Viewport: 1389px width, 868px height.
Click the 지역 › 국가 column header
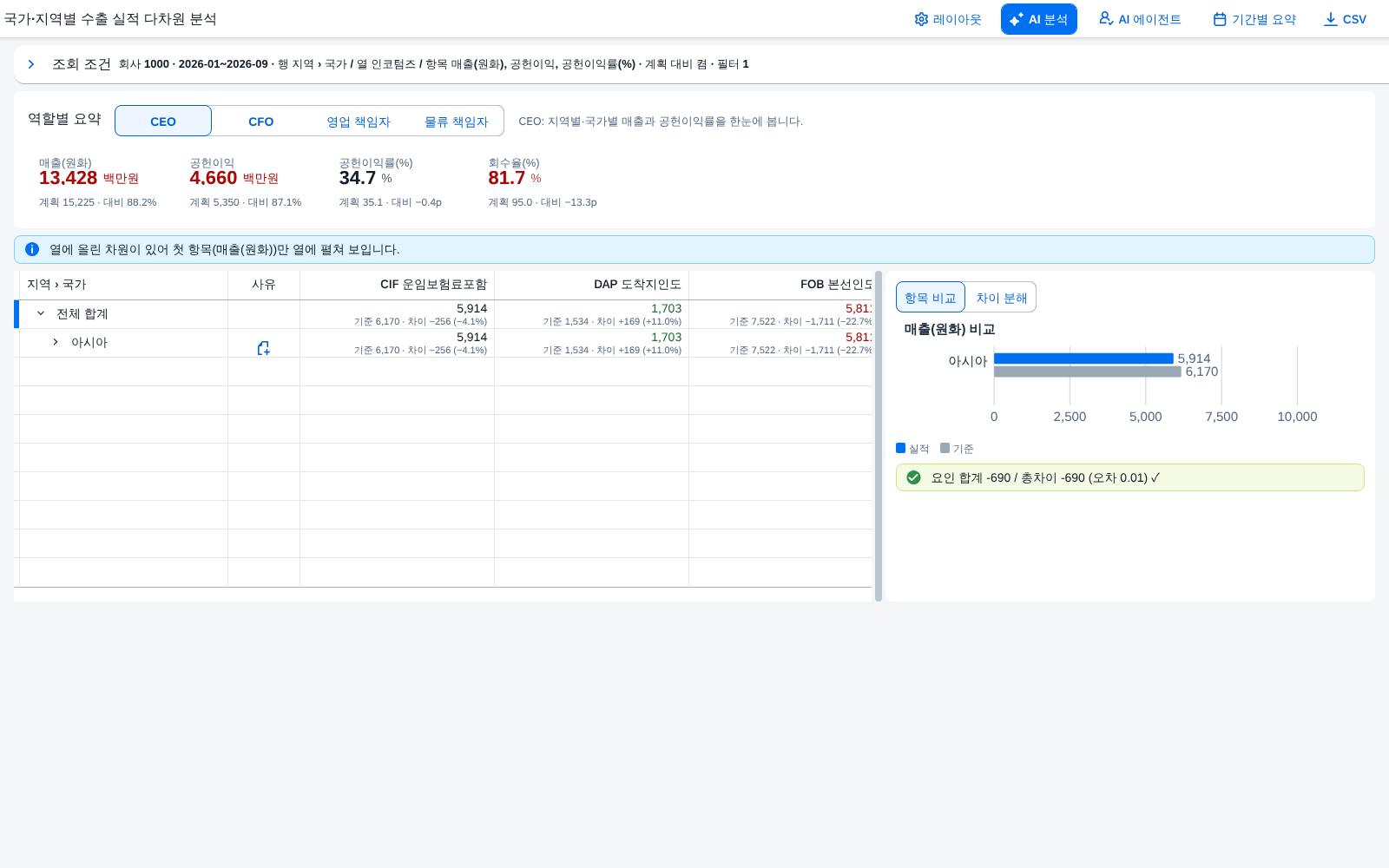[x=123, y=285]
